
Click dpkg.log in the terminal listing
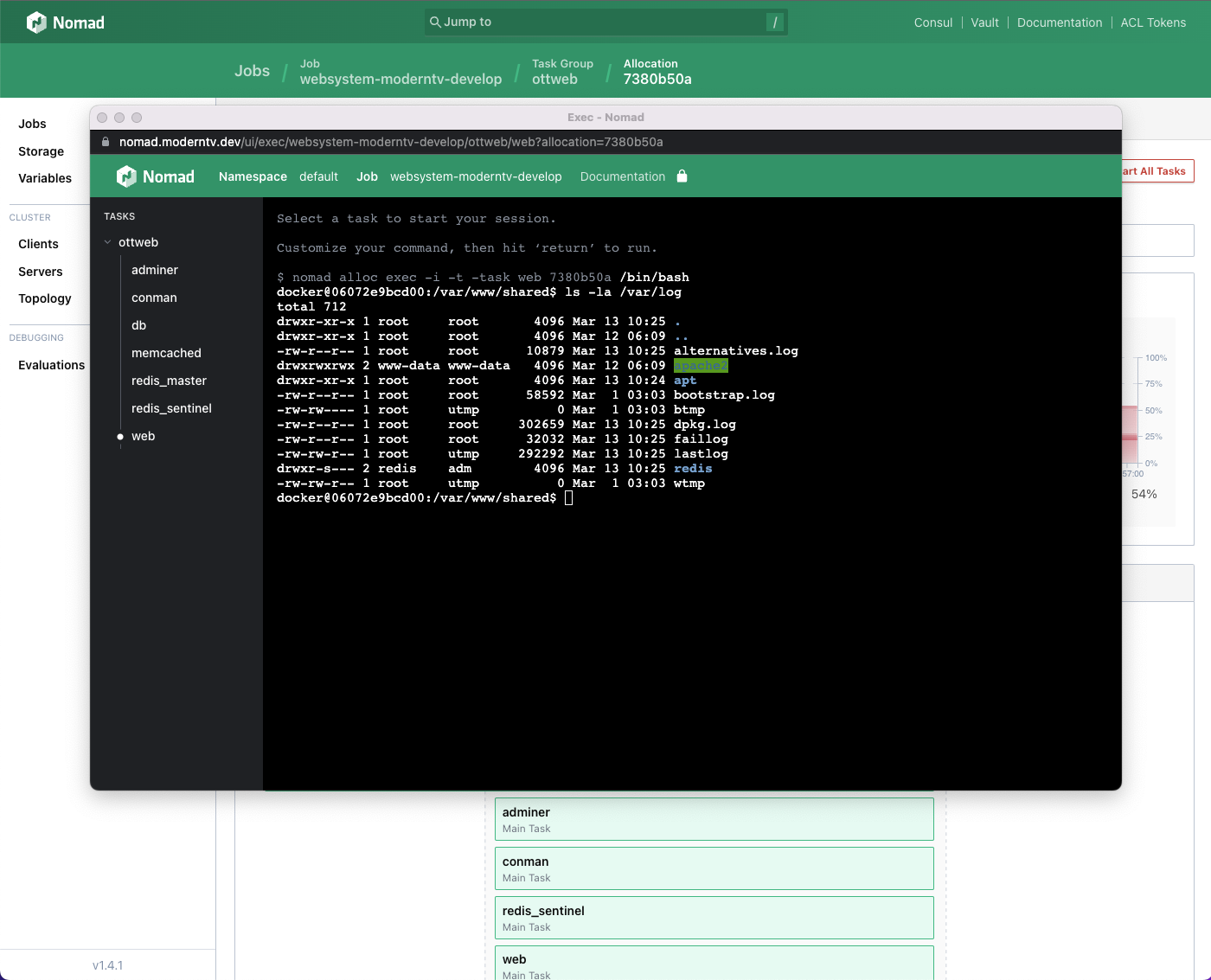click(x=705, y=425)
